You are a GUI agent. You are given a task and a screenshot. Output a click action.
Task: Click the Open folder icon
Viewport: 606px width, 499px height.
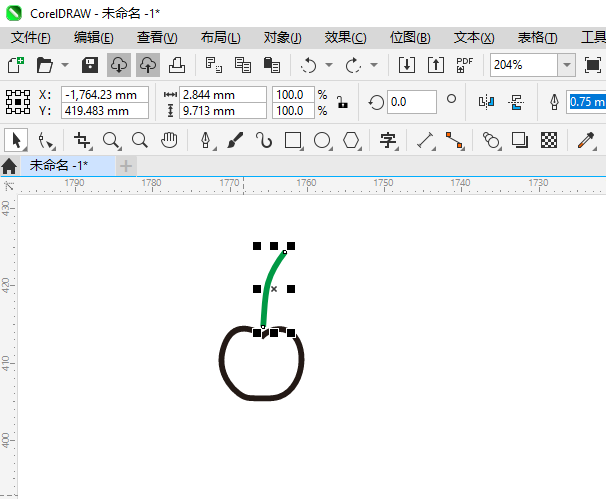[x=45, y=65]
